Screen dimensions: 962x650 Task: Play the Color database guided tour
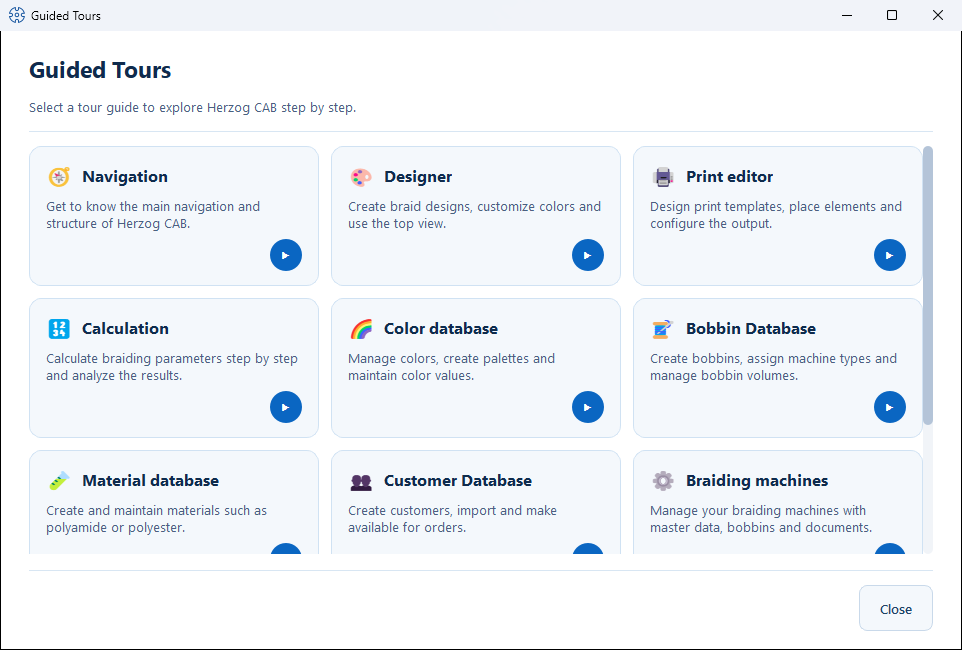coord(588,407)
